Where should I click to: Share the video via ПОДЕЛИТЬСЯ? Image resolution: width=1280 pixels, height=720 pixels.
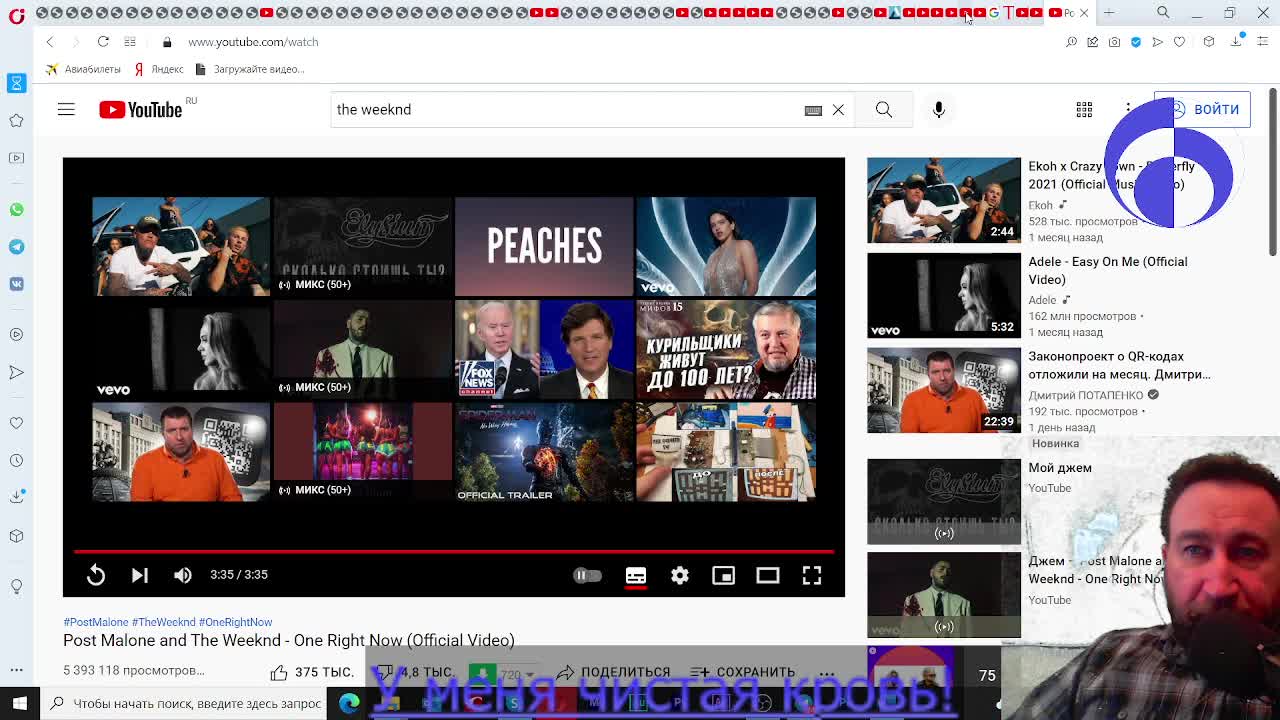coord(613,672)
